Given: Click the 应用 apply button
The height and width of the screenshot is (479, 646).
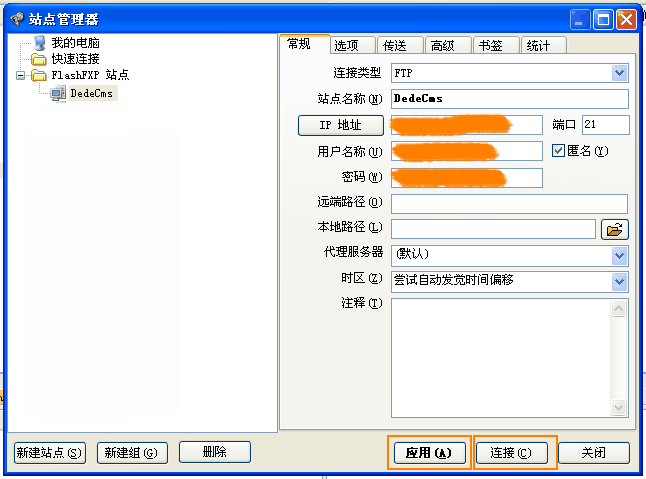Looking at the screenshot, I should [x=429, y=453].
